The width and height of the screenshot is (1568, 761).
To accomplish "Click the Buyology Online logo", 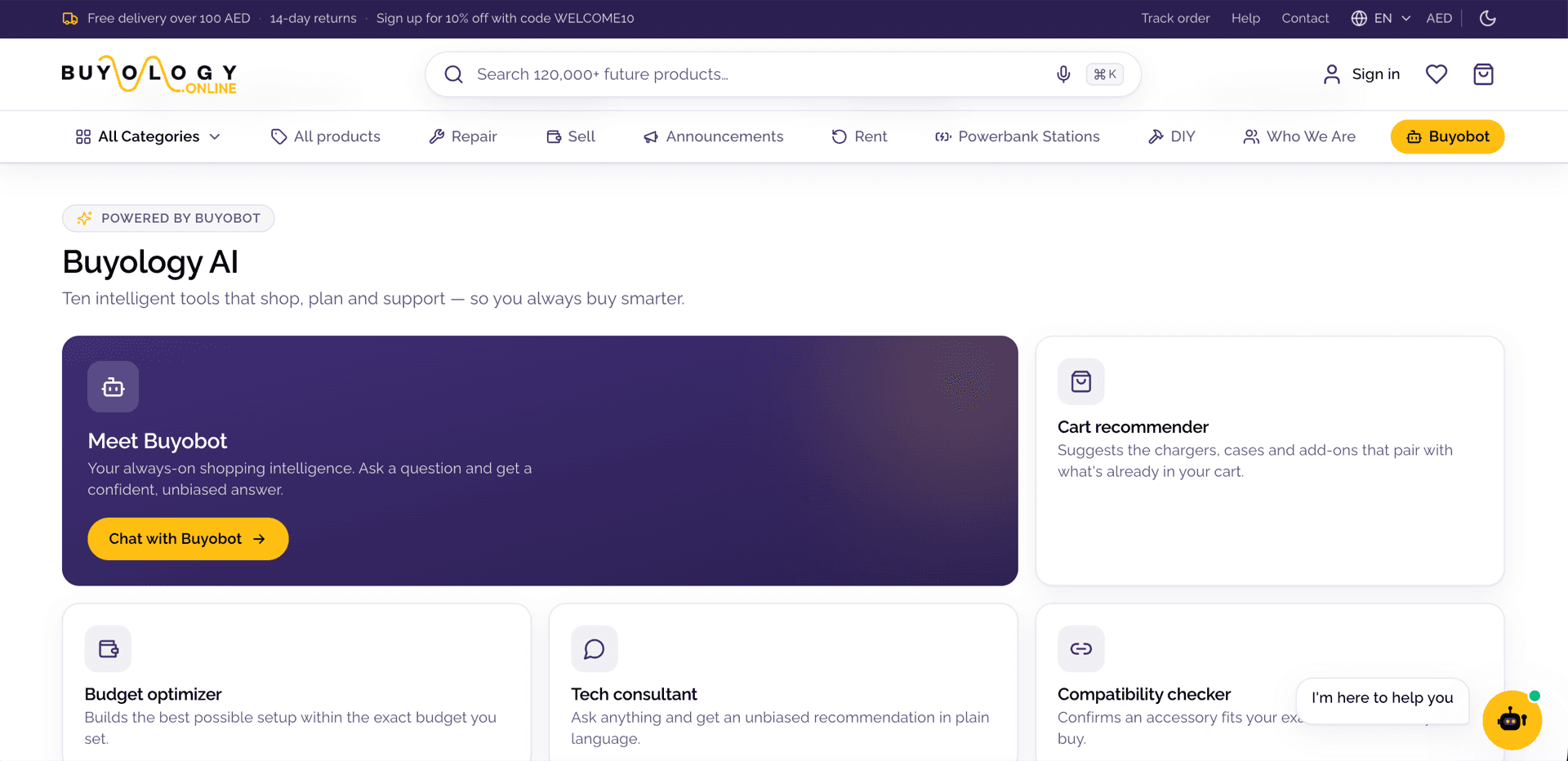I will click(x=149, y=75).
